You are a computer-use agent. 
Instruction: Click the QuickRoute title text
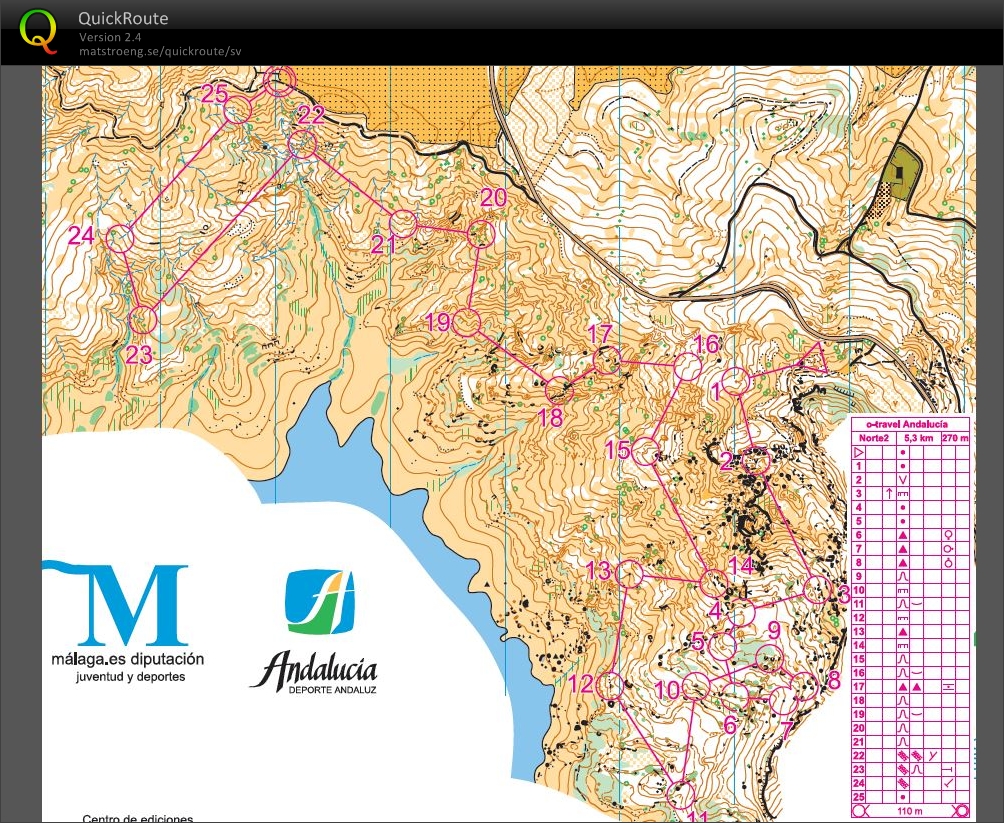123,18
